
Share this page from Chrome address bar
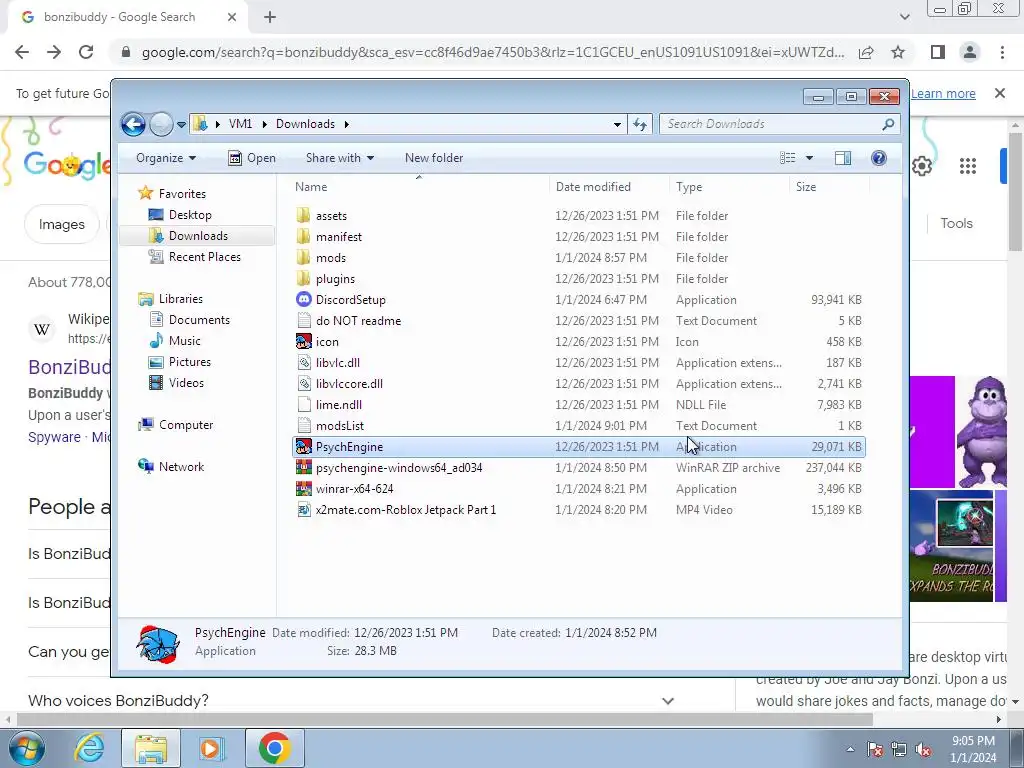pyautogui.click(x=866, y=52)
